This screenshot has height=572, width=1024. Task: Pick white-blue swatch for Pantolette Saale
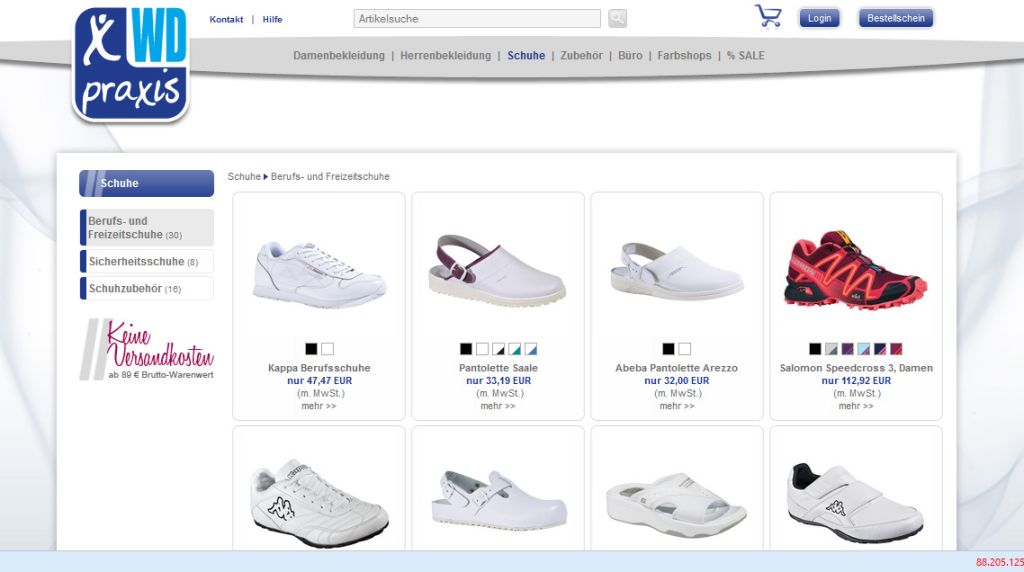coord(531,349)
